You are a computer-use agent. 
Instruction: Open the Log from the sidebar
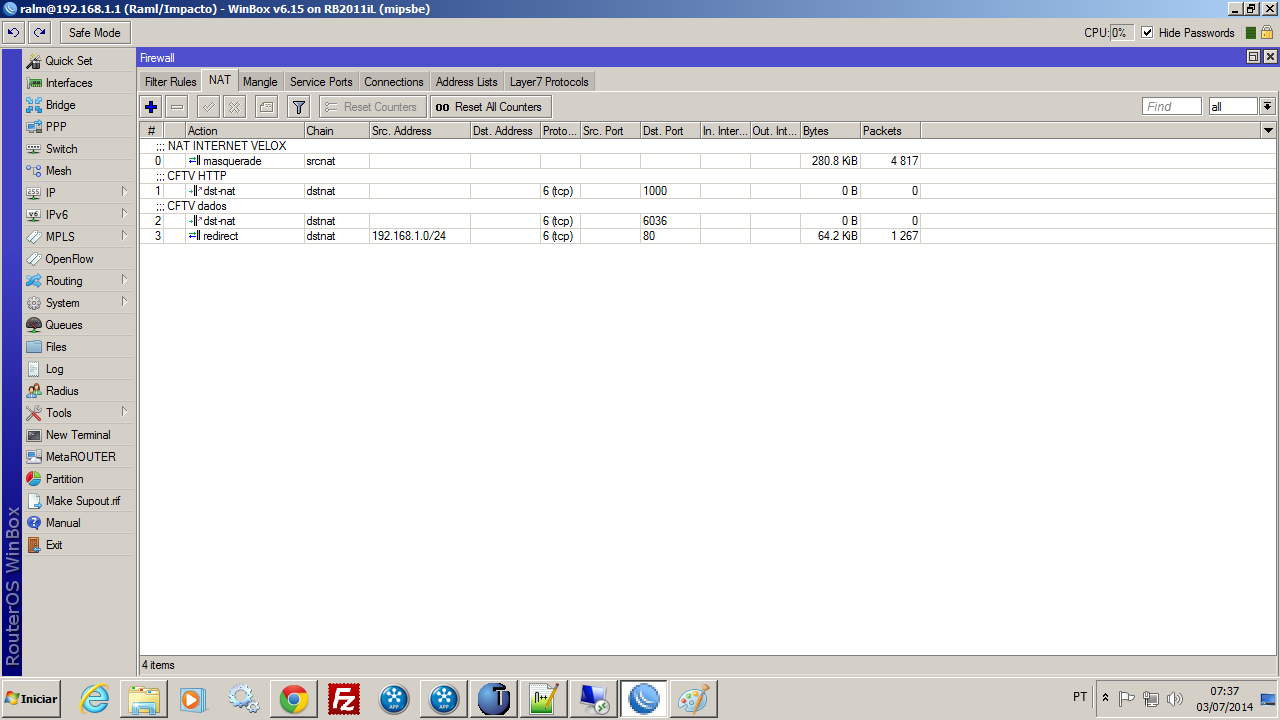[x=54, y=369]
